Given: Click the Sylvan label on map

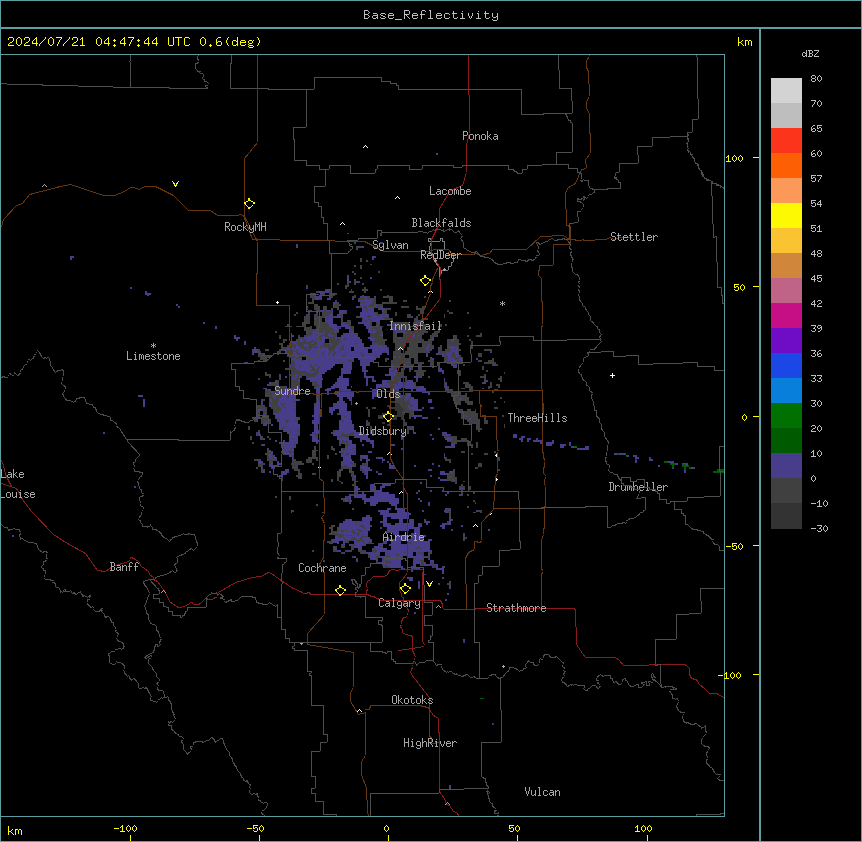Looking at the screenshot, I should [390, 245].
